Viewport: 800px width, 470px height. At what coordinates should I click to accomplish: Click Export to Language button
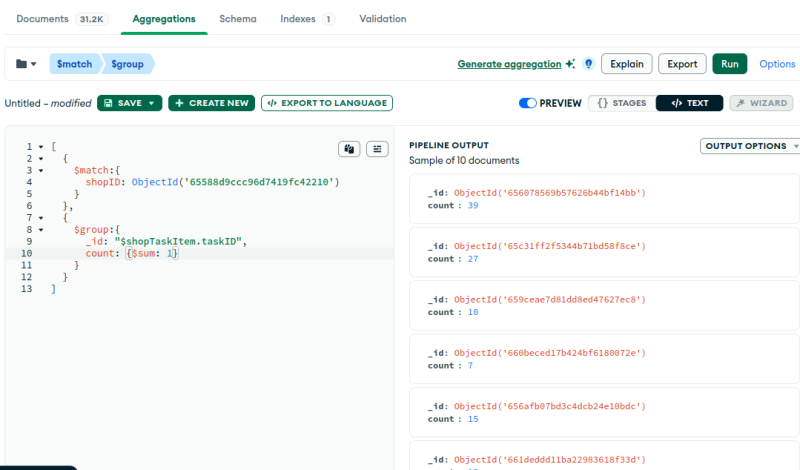327,103
